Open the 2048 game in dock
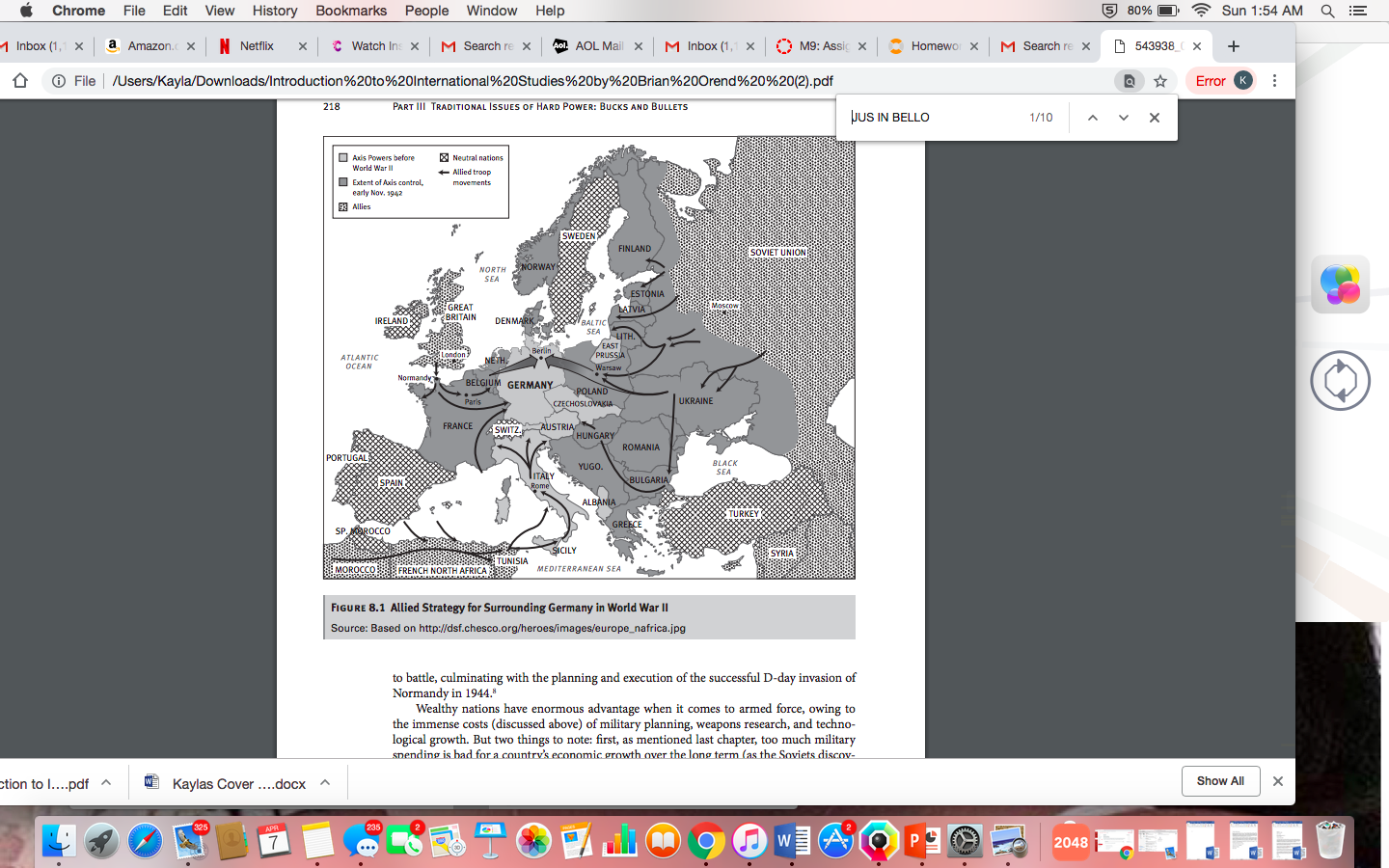 point(1071,841)
